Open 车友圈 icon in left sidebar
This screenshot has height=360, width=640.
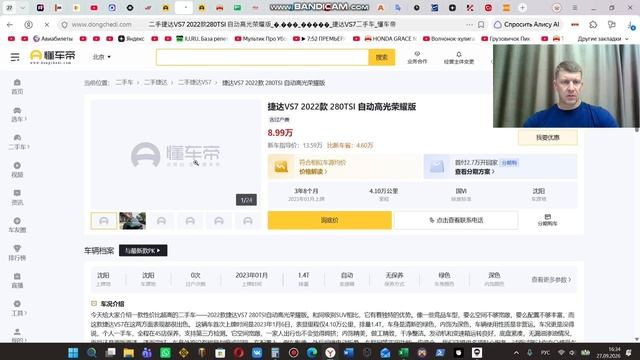(17, 225)
